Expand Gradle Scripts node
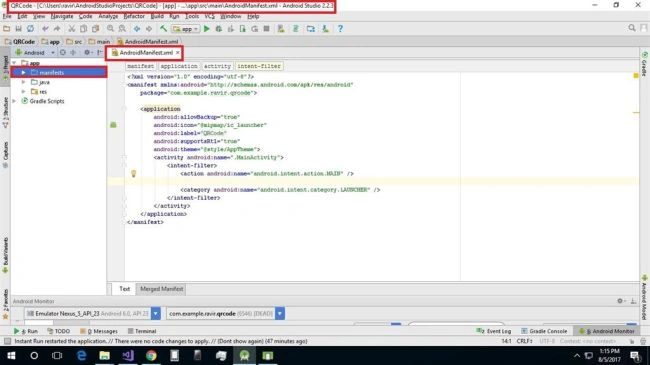Image resolution: width=650 pixels, height=365 pixels. tap(14, 101)
